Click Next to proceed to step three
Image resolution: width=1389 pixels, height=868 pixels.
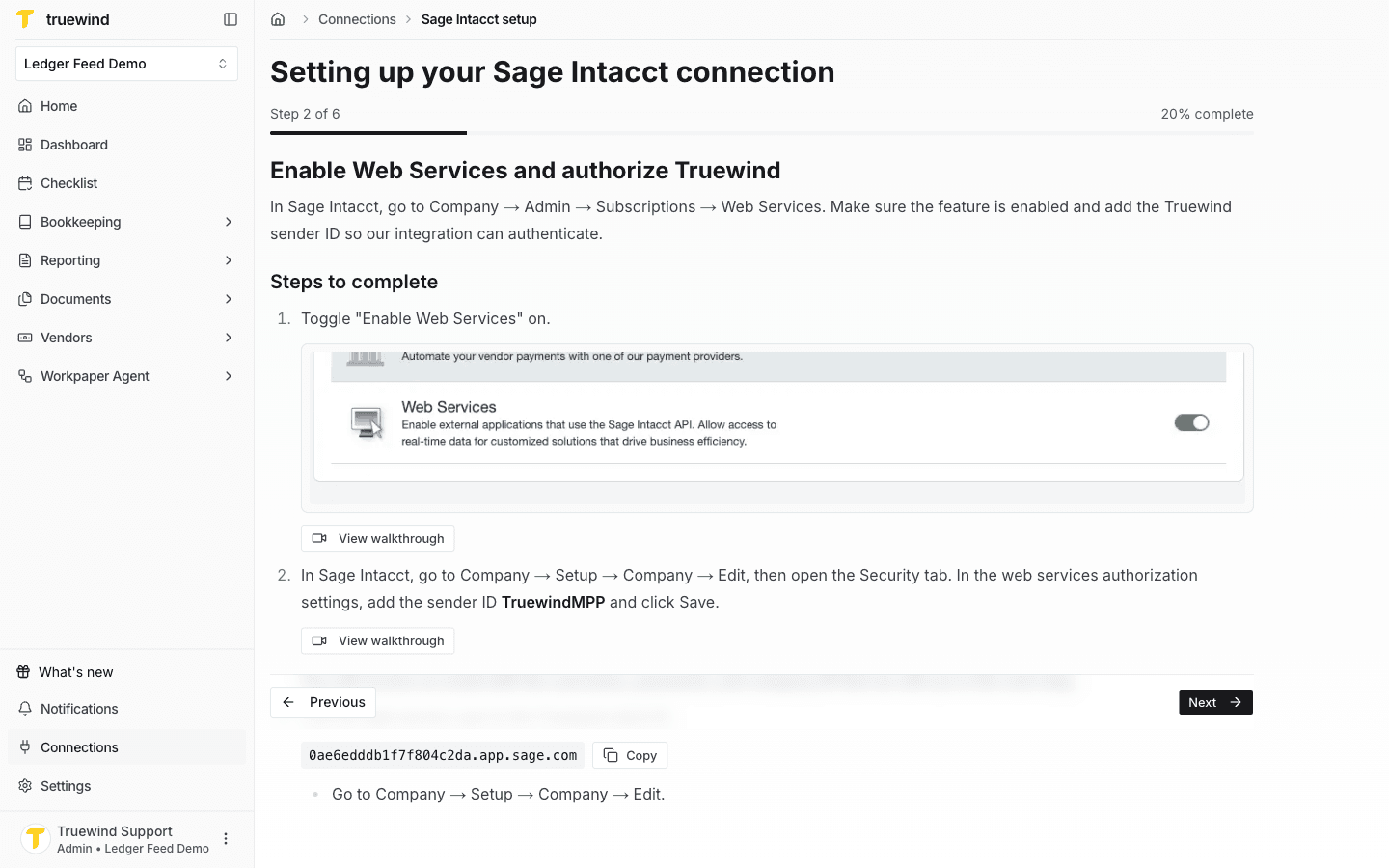point(1215,702)
